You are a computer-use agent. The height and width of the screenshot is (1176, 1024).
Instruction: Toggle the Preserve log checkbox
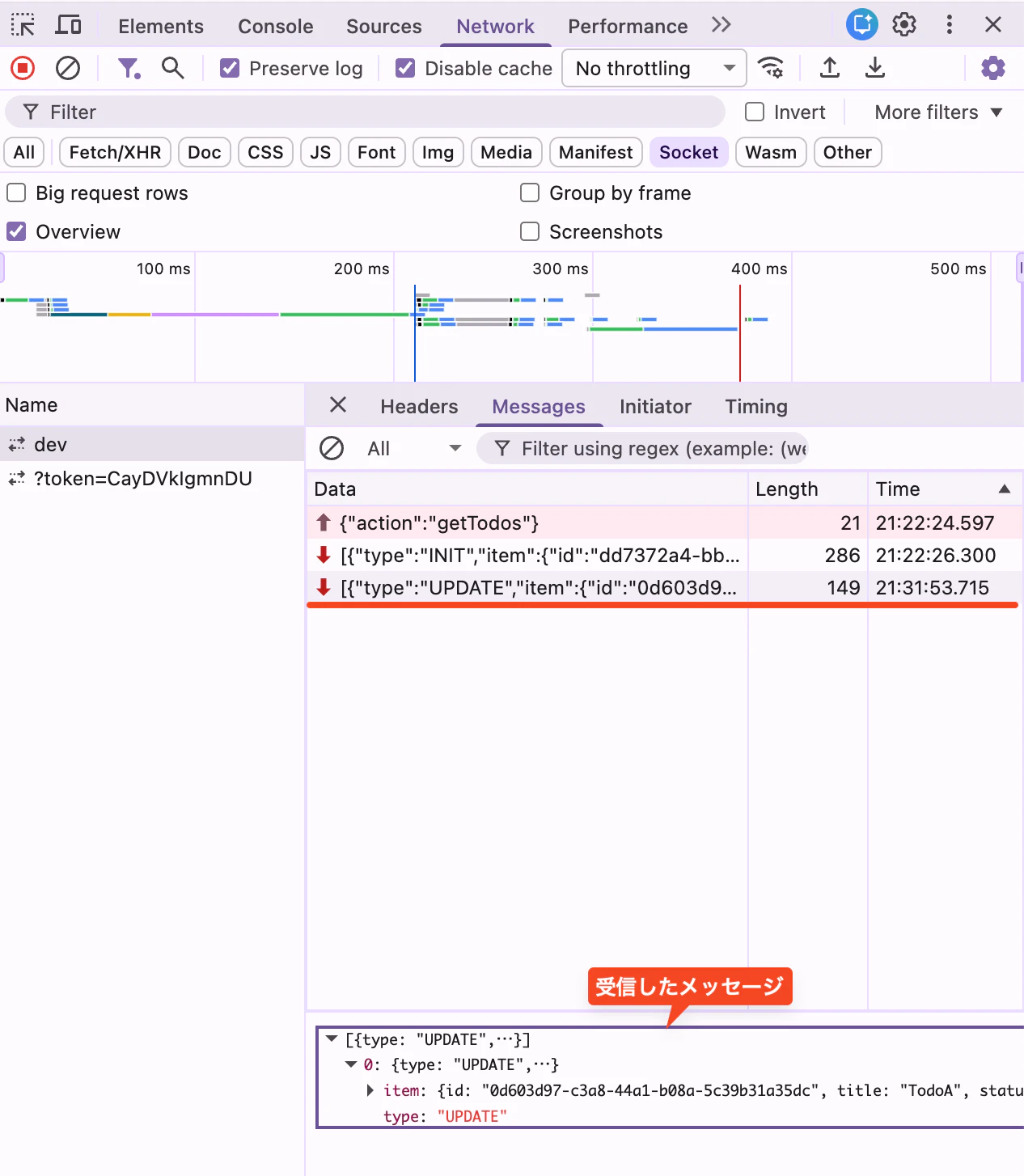coord(230,68)
